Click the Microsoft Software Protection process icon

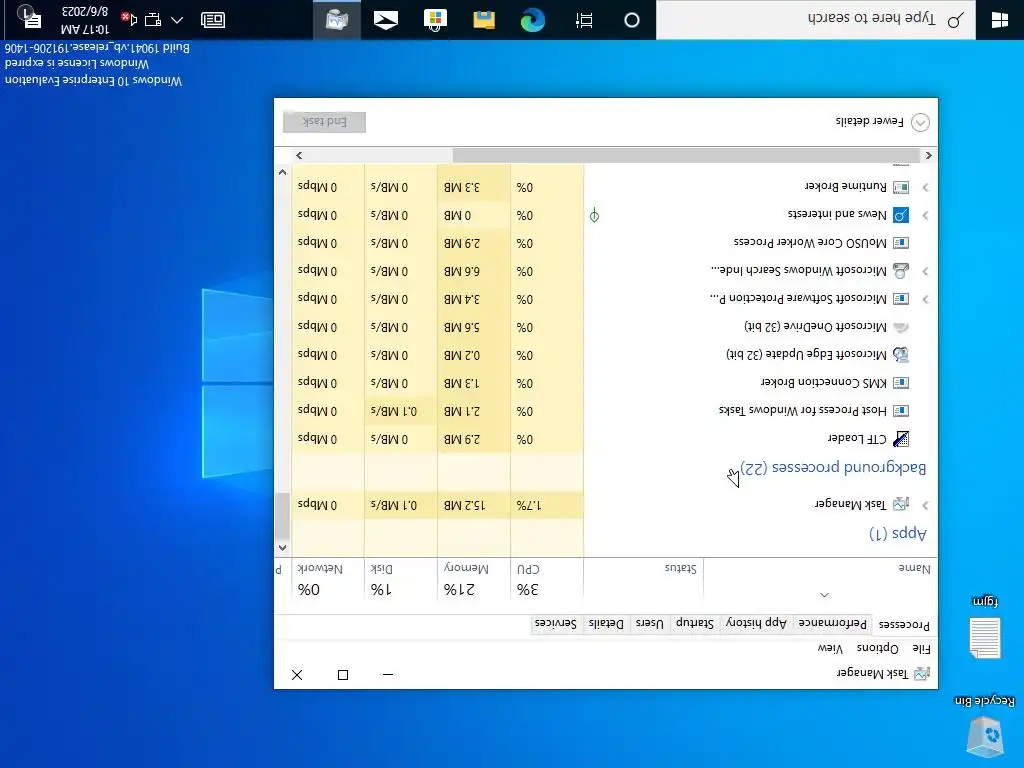pyautogui.click(x=901, y=298)
